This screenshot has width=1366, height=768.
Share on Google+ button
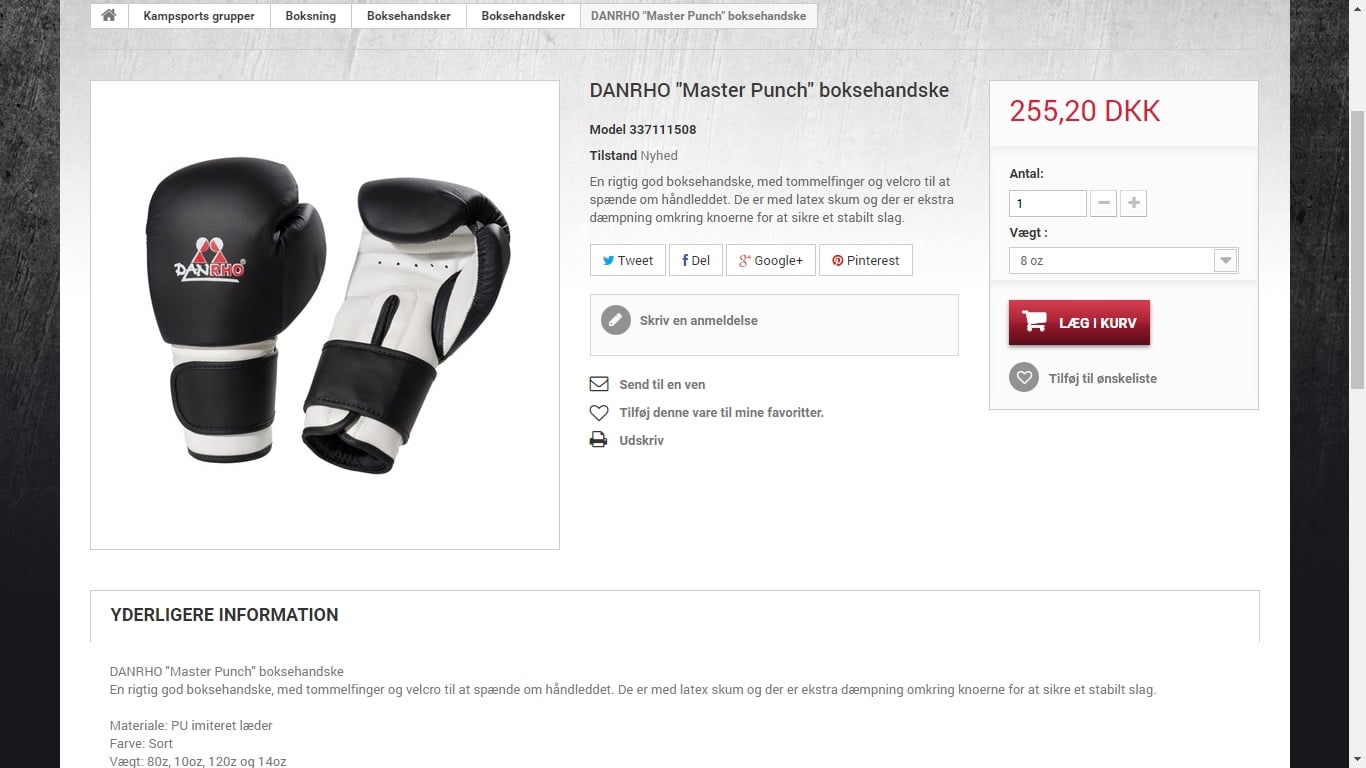point(771,260)
